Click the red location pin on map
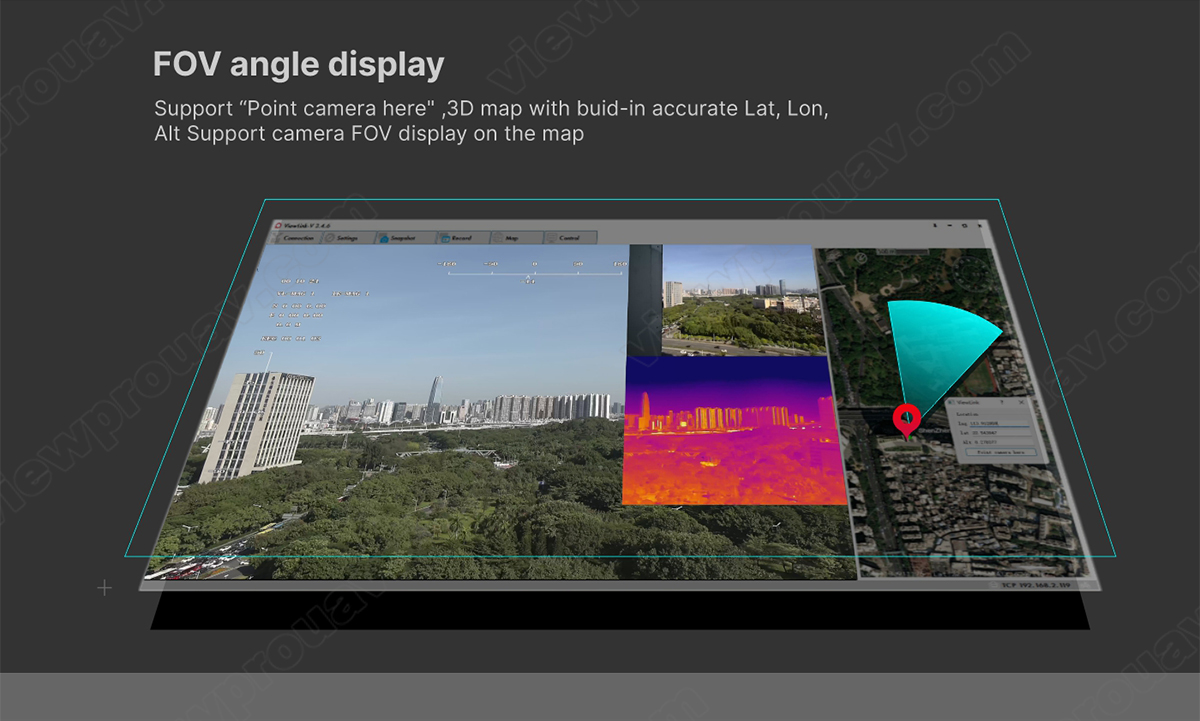 [x=906, y=419]
